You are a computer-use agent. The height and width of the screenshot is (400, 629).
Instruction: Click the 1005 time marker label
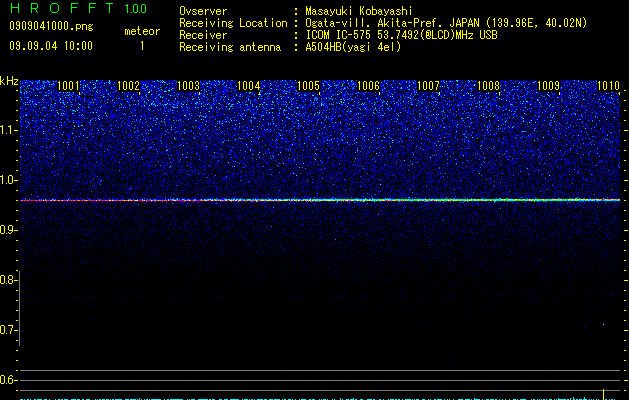(308, 86)
